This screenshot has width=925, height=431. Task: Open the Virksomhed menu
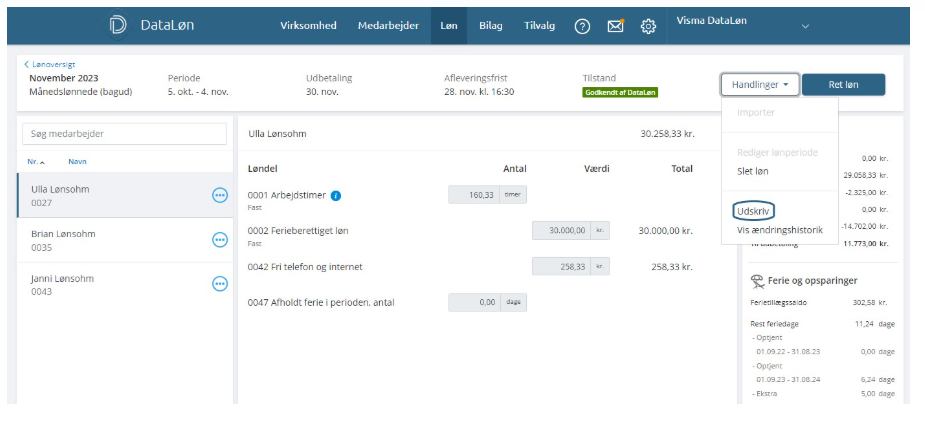tap(308, 26)
